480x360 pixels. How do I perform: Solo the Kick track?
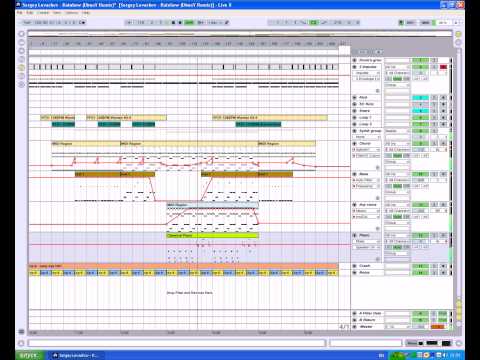coord(434,98)
